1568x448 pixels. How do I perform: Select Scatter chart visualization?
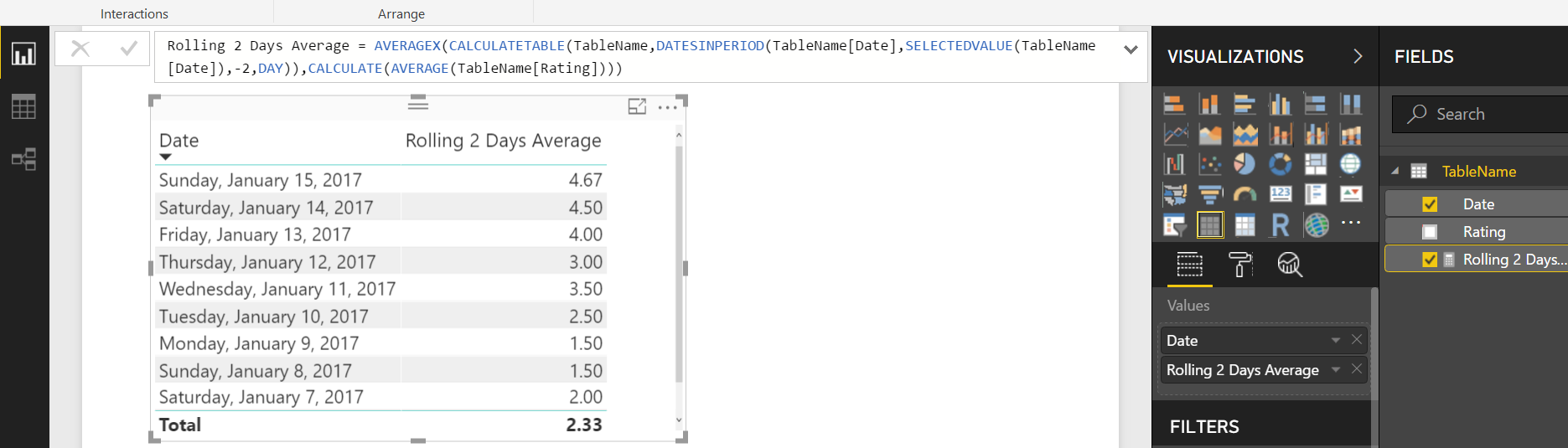(x=1209, y=164)
